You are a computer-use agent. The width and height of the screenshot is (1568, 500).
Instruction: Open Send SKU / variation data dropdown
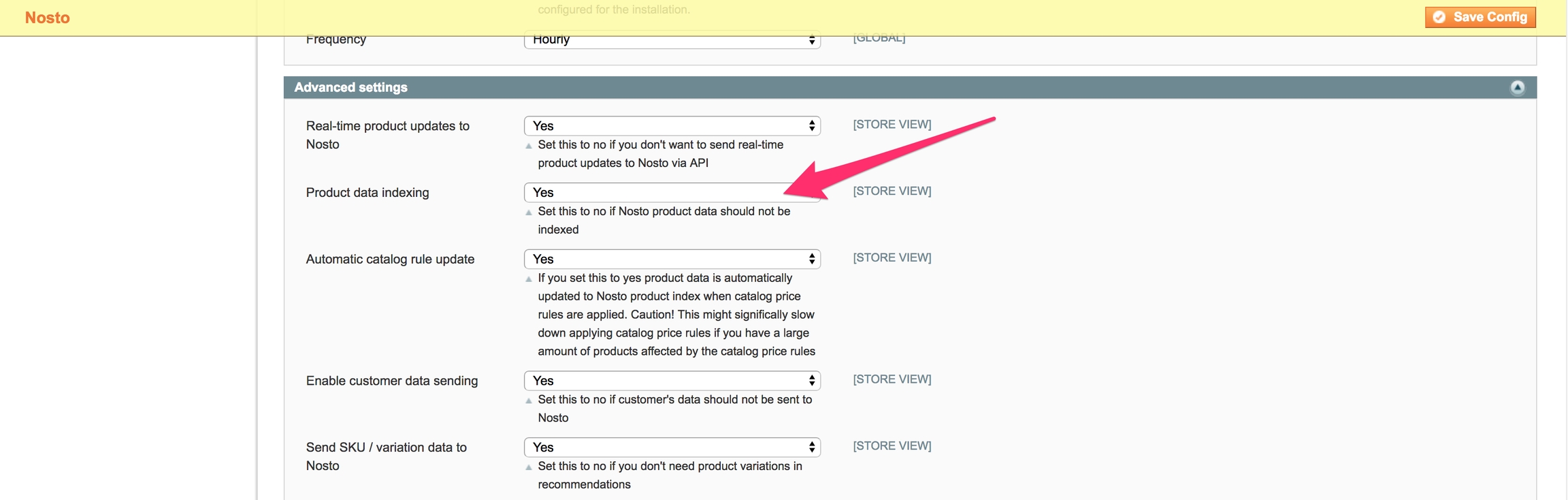click(672, 448)
